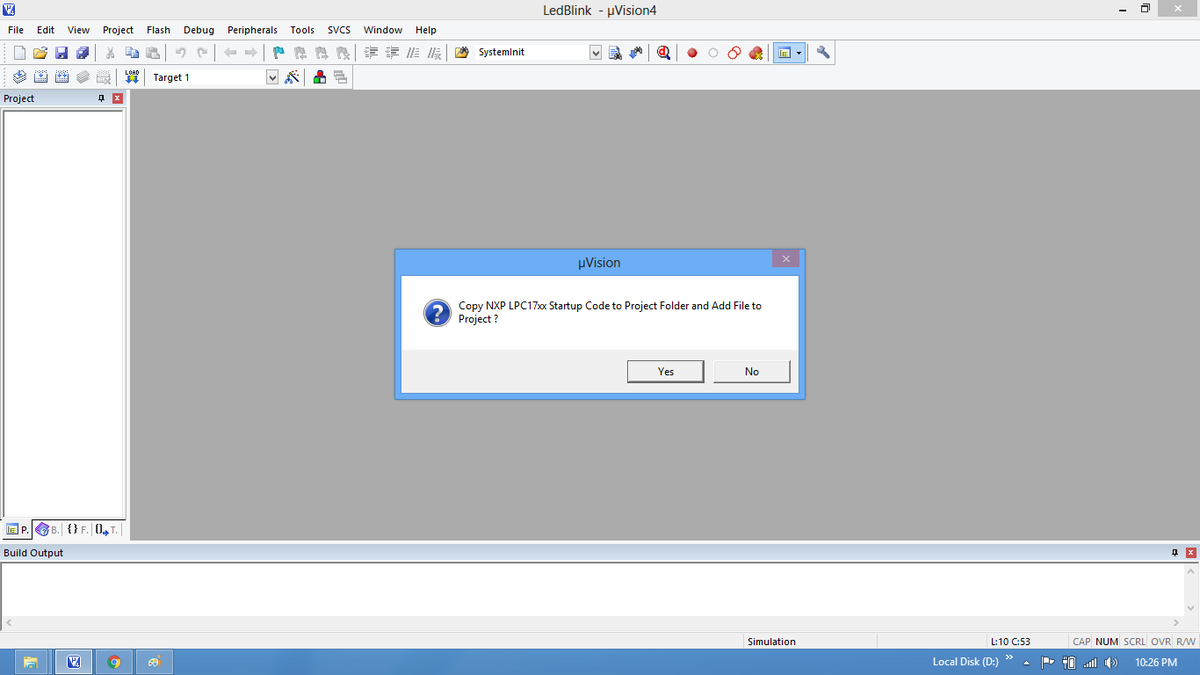The width and height of the screenshot is (1200, 675).
Task: Open Chrome from the taskbar
Action: [115, 662]
